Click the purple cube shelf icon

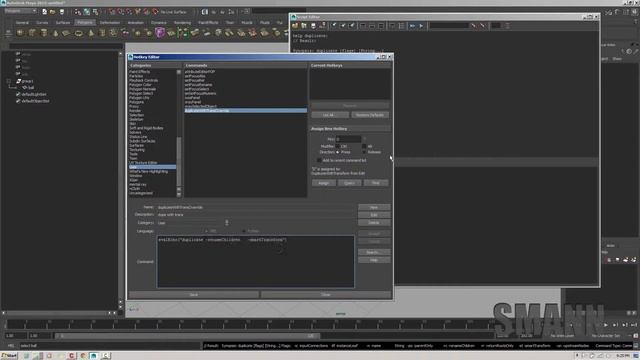pos(160,33)
